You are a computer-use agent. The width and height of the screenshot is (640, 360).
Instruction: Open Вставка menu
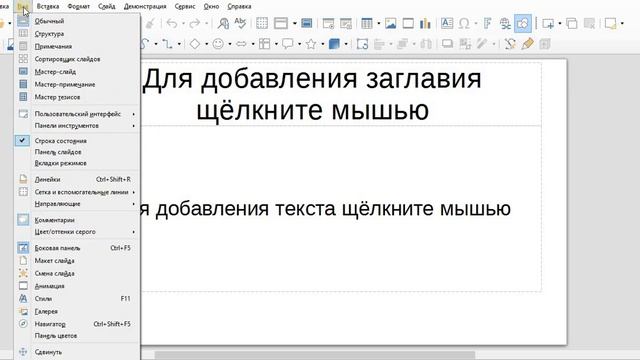[x=48, y=7]
